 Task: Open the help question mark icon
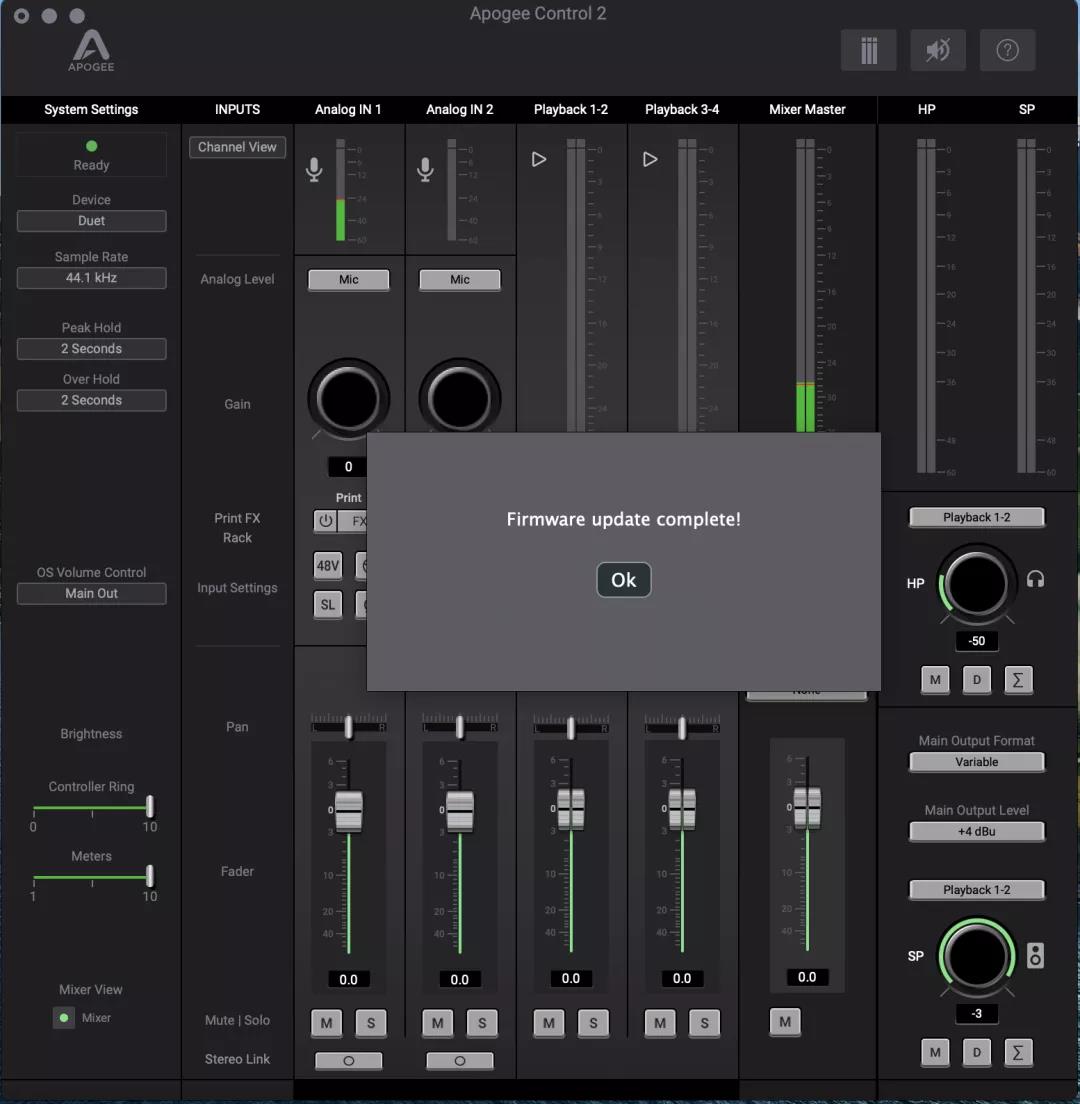(1007, 50)
